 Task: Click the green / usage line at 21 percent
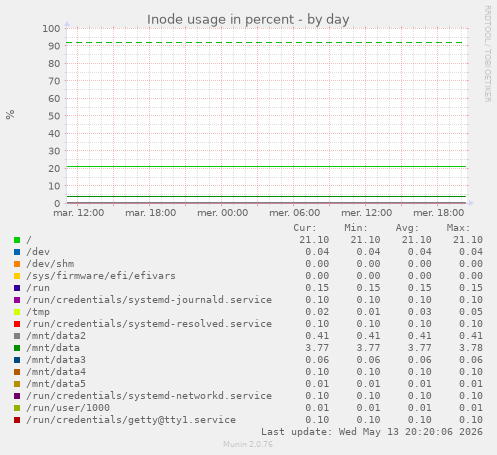(266, 167)
